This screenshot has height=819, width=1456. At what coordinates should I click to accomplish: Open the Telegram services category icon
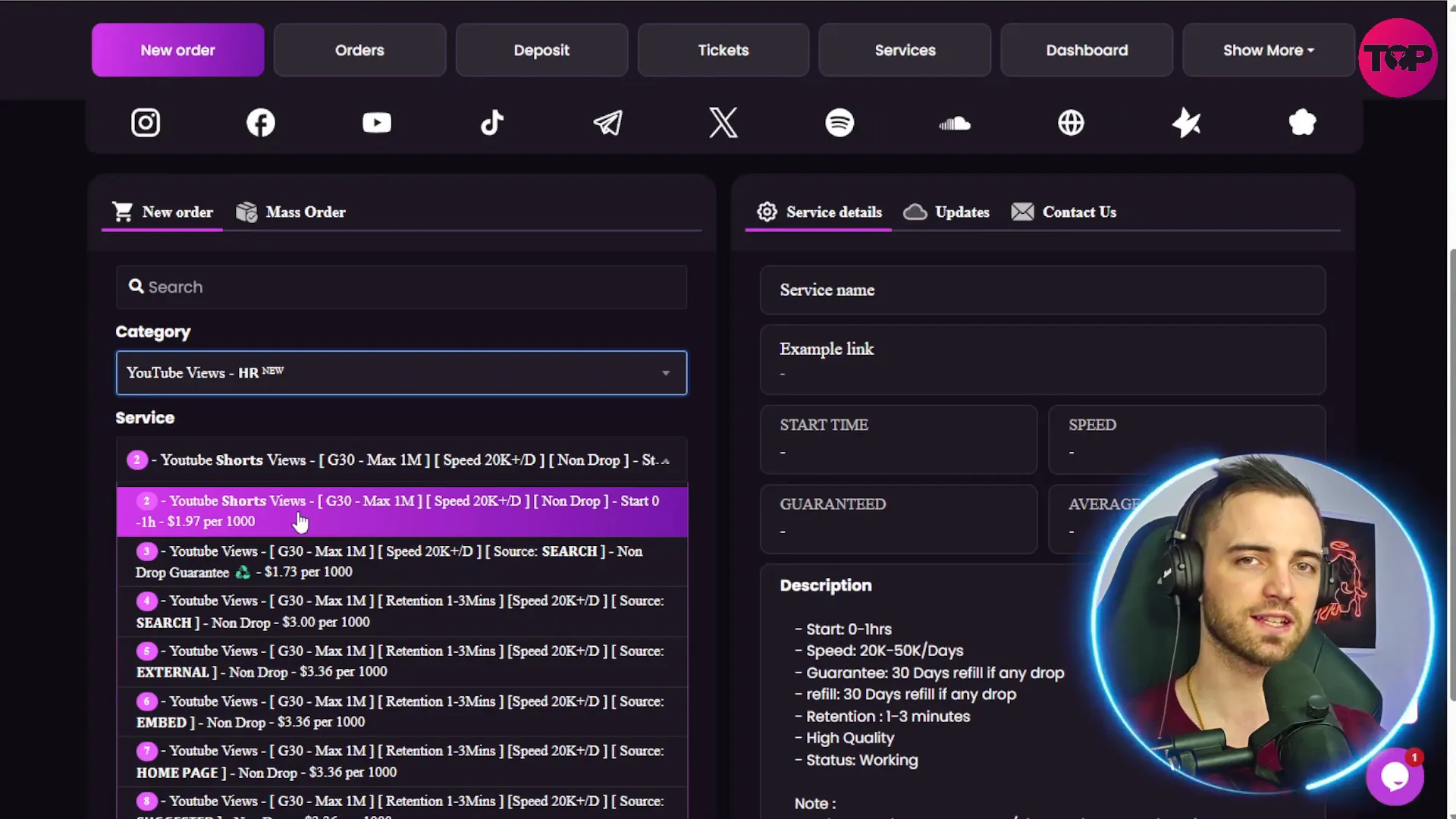coord(608,122)
